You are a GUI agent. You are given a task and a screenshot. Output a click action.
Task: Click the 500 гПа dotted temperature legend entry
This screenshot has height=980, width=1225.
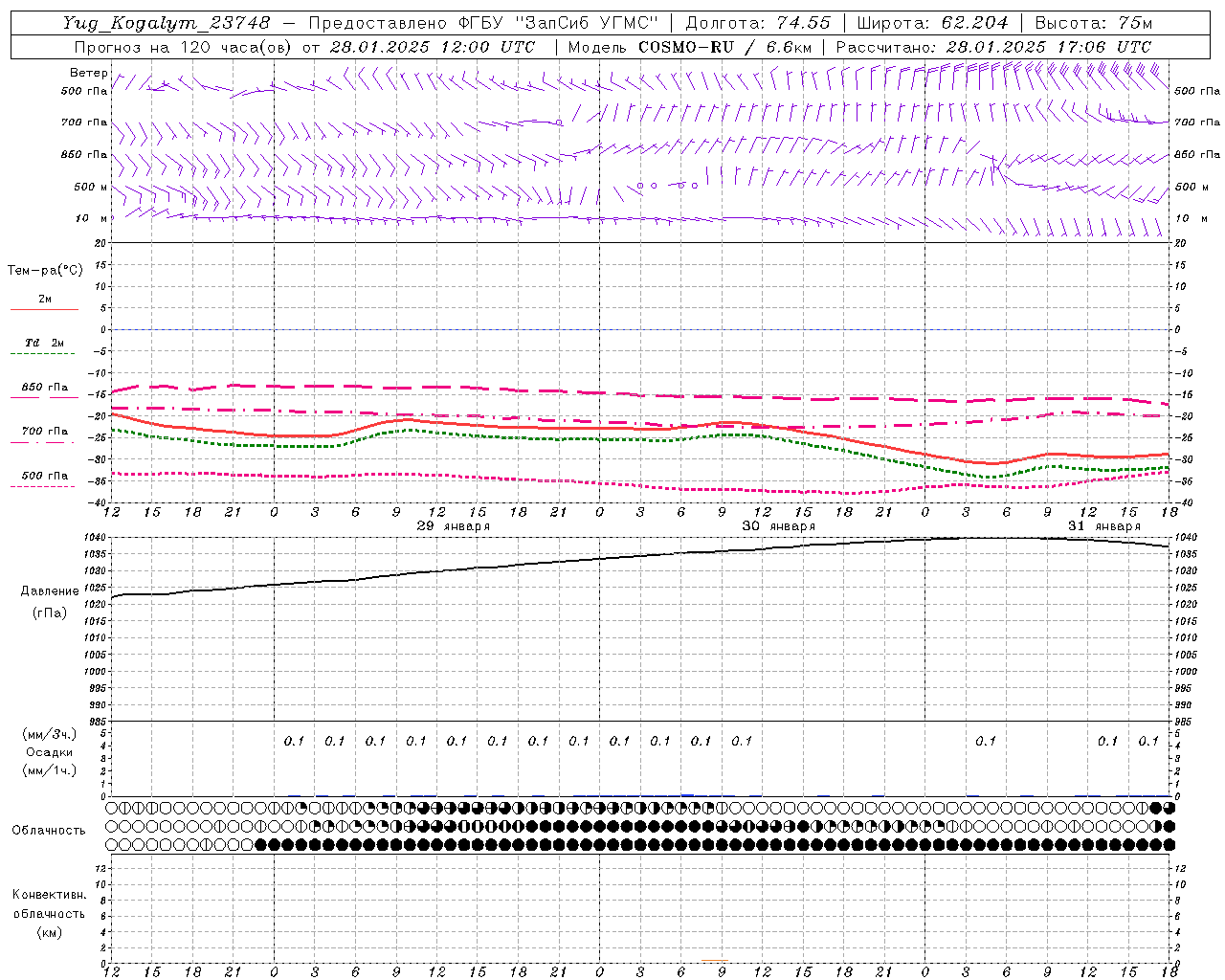point(44,476)
